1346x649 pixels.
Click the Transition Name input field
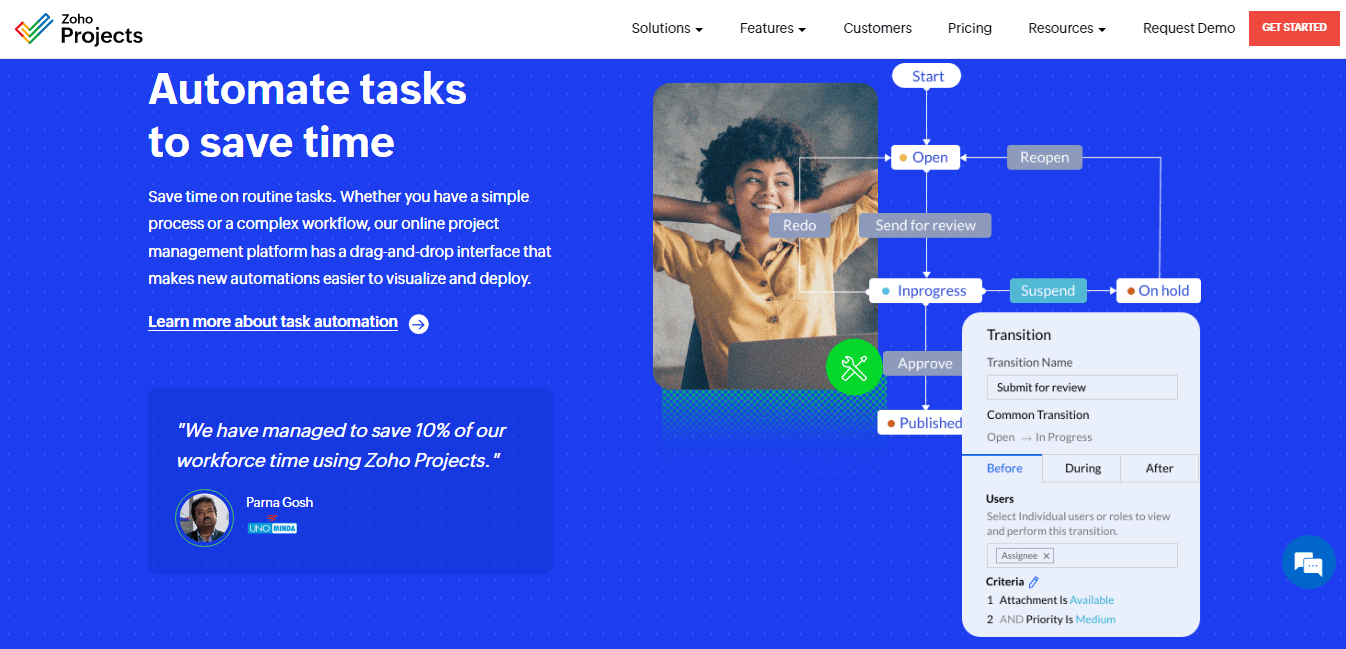coord(1081,387)
